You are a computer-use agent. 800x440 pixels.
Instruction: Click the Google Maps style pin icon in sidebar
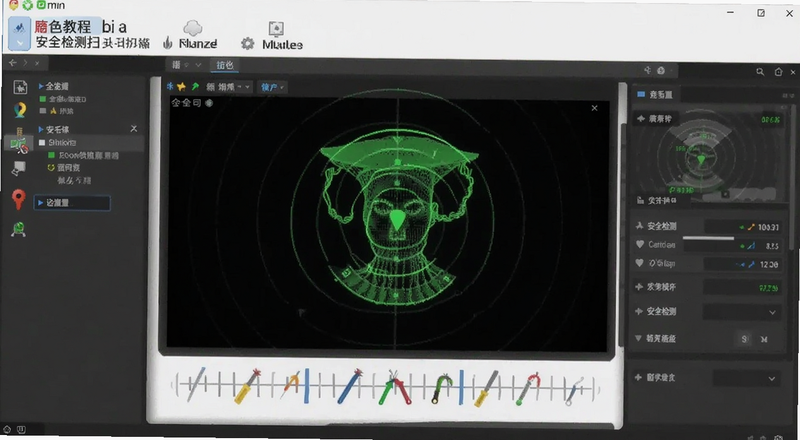[x=20, y=110]
